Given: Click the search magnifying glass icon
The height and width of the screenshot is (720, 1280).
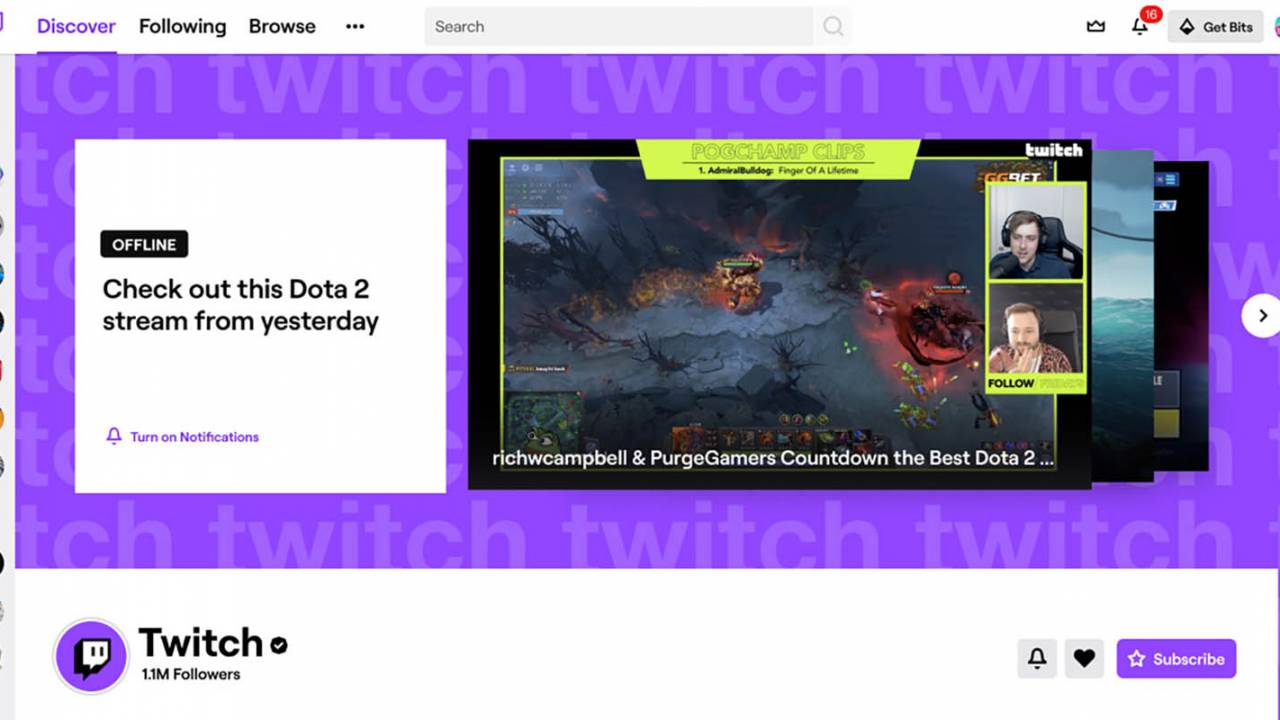Looking at the screenshot, I should point(832,26).
